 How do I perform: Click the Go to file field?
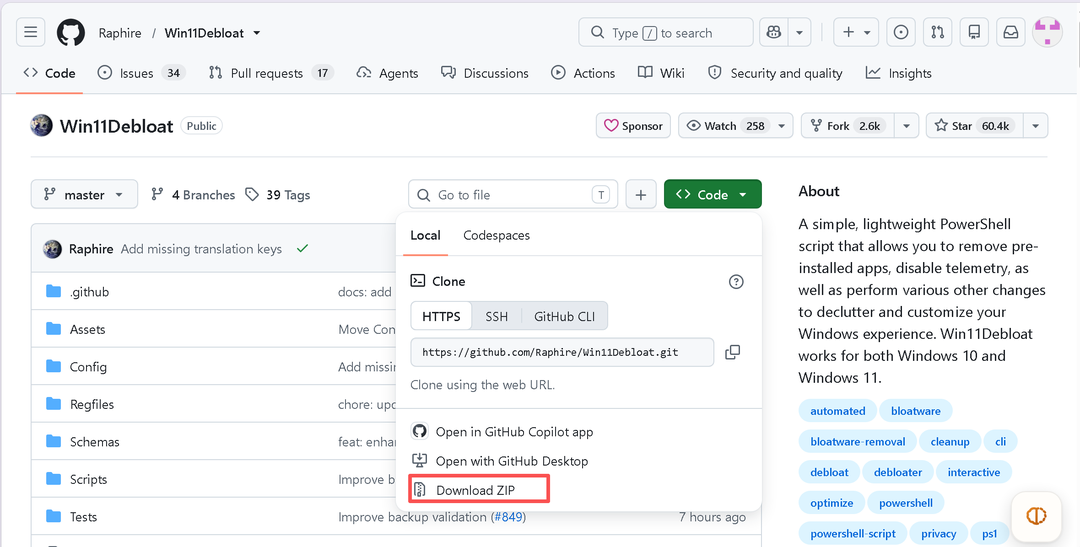coord(513,194)
